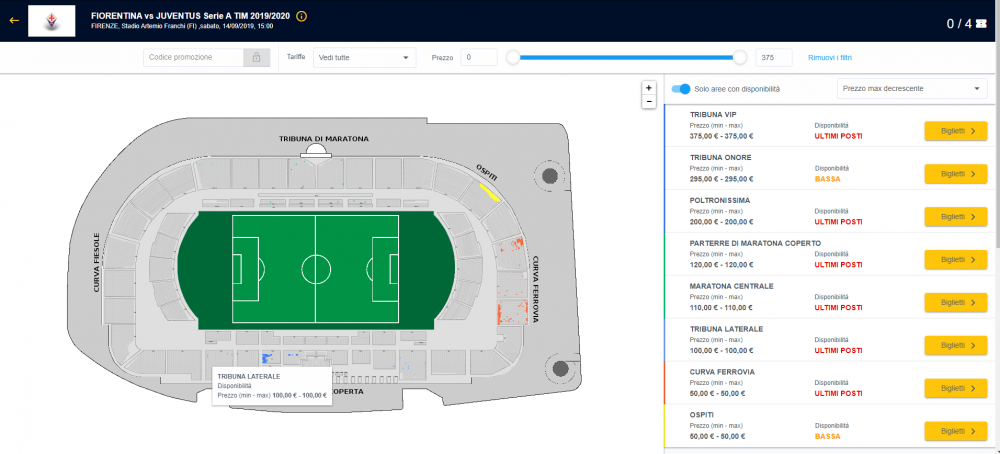Select the POLTRONISSIMA row title
Image resolution: width=1000 pixels, height=454 pixels.
pyautogui.click(x=720, y=200)
